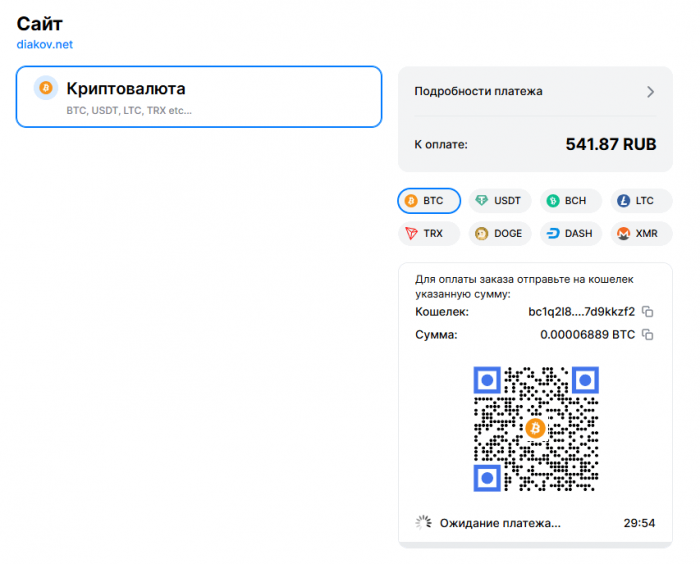Open the diakov.net site link
Image resolution: width=700 pixels, height=564 pixels.
coord(44,44)
